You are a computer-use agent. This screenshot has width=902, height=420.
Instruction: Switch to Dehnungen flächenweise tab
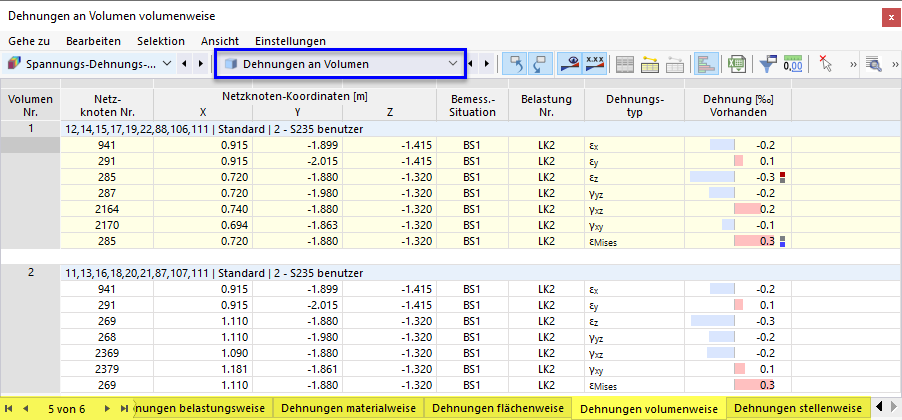(x=498, y=408)
